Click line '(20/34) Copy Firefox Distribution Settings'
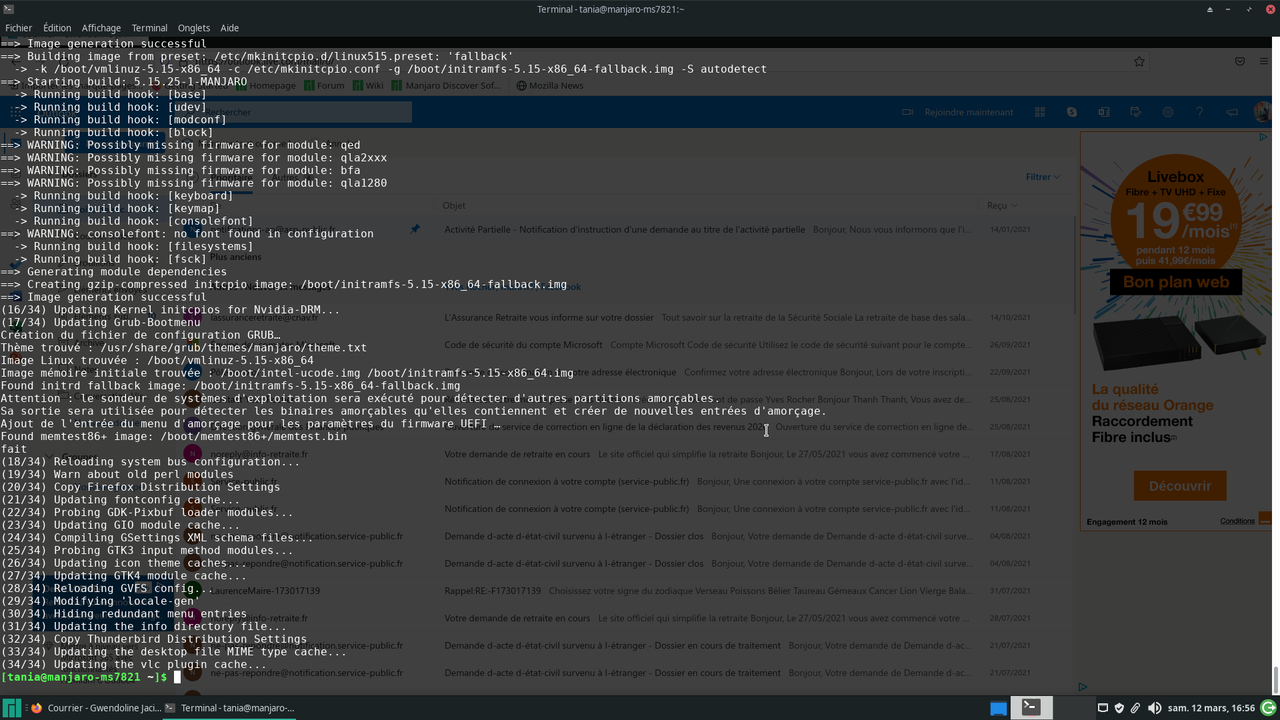This screenshot has width=1280, height=720. [x=140, y=487]
